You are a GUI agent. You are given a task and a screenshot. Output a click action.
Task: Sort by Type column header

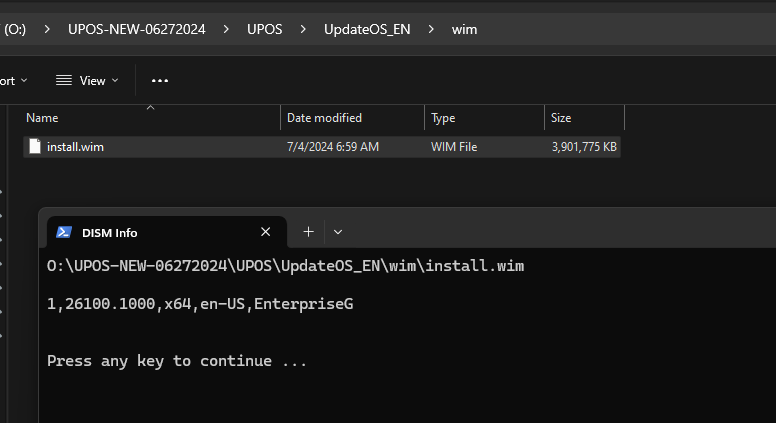[x=485, y=118]
